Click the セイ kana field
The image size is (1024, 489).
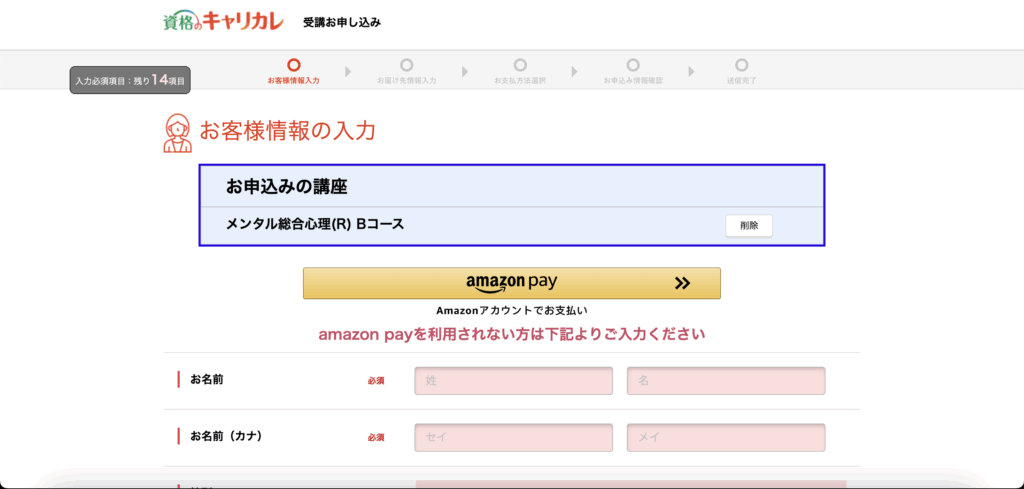click(x=513, y=437)
